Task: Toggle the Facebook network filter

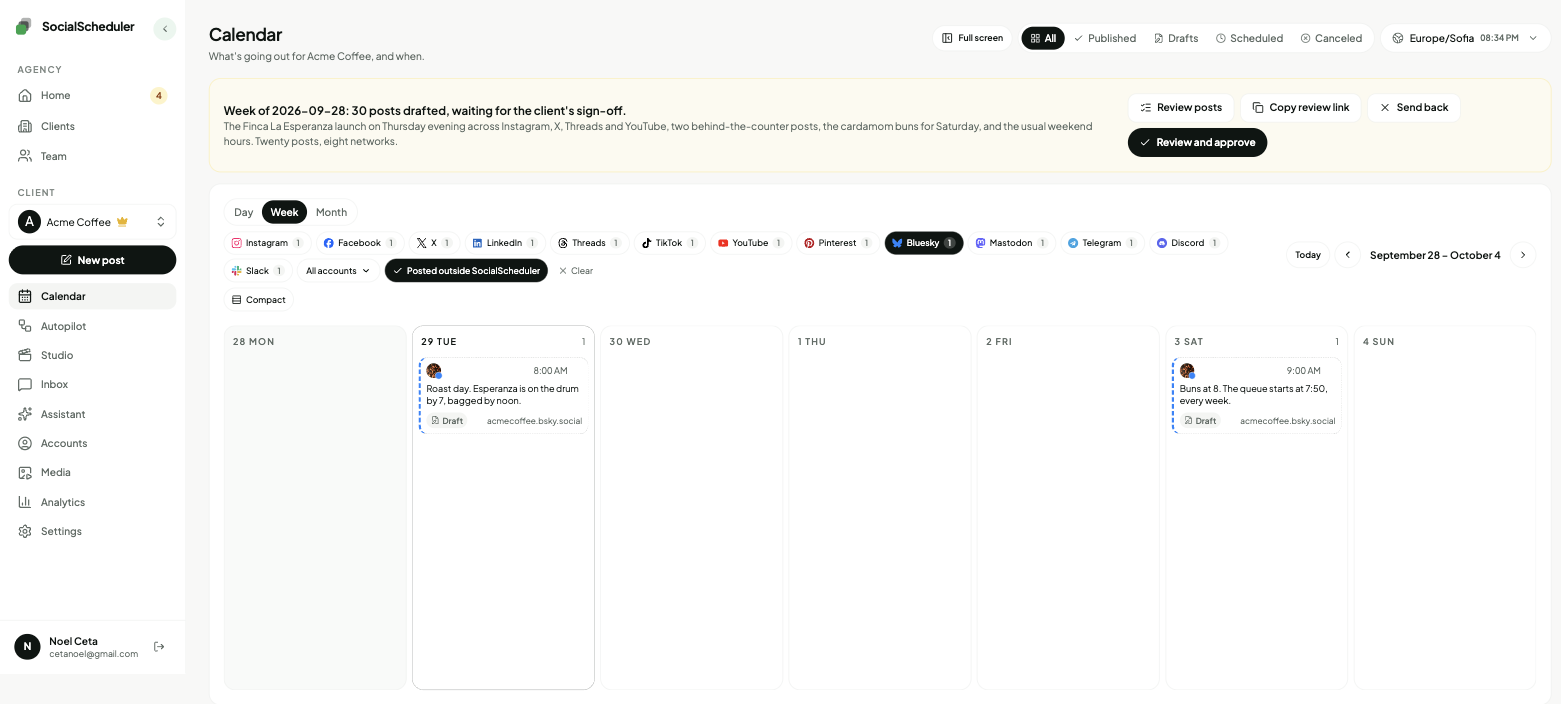Action: (x=360, y=243)
